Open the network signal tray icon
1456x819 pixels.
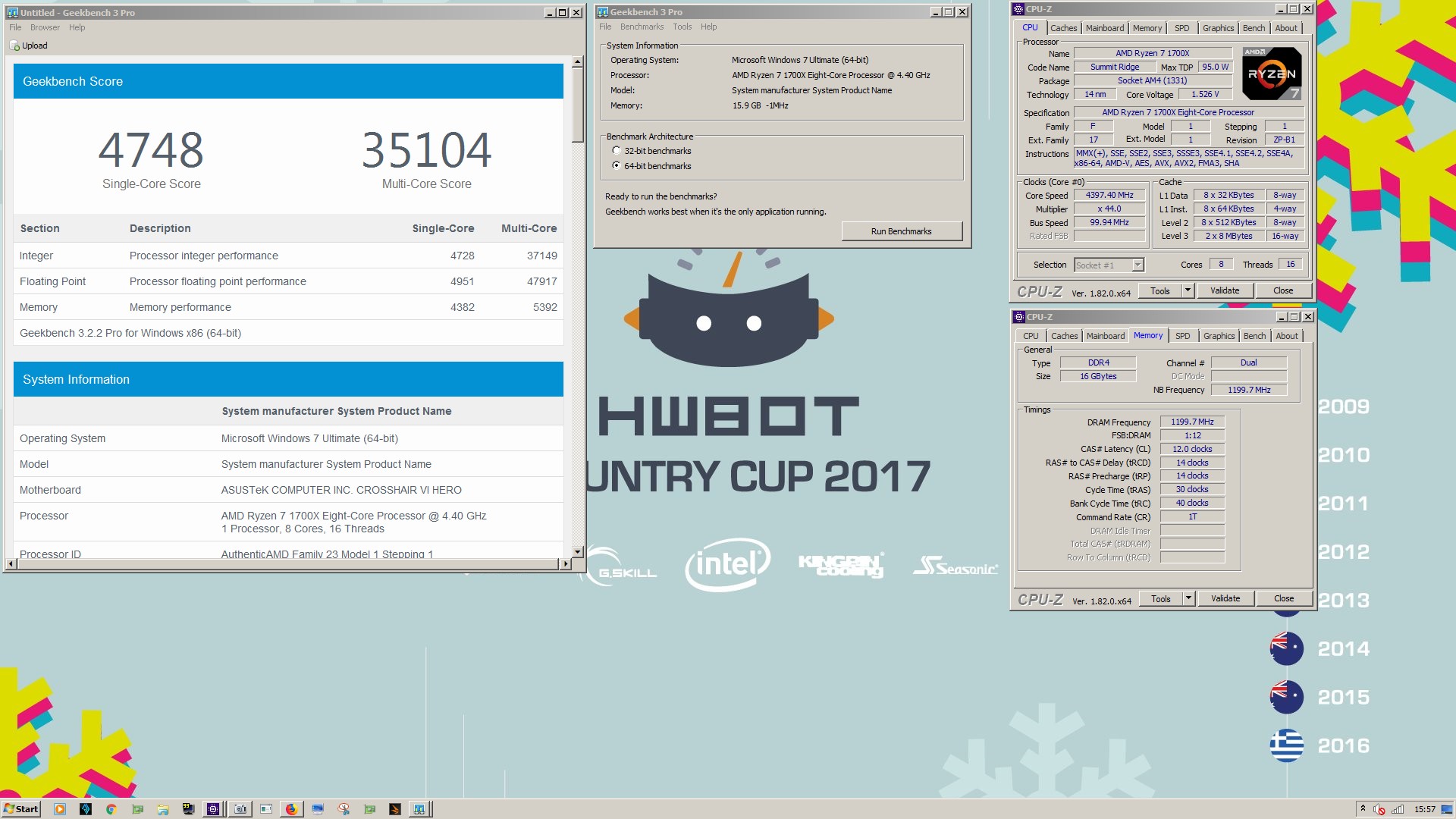coord(1398,809)
